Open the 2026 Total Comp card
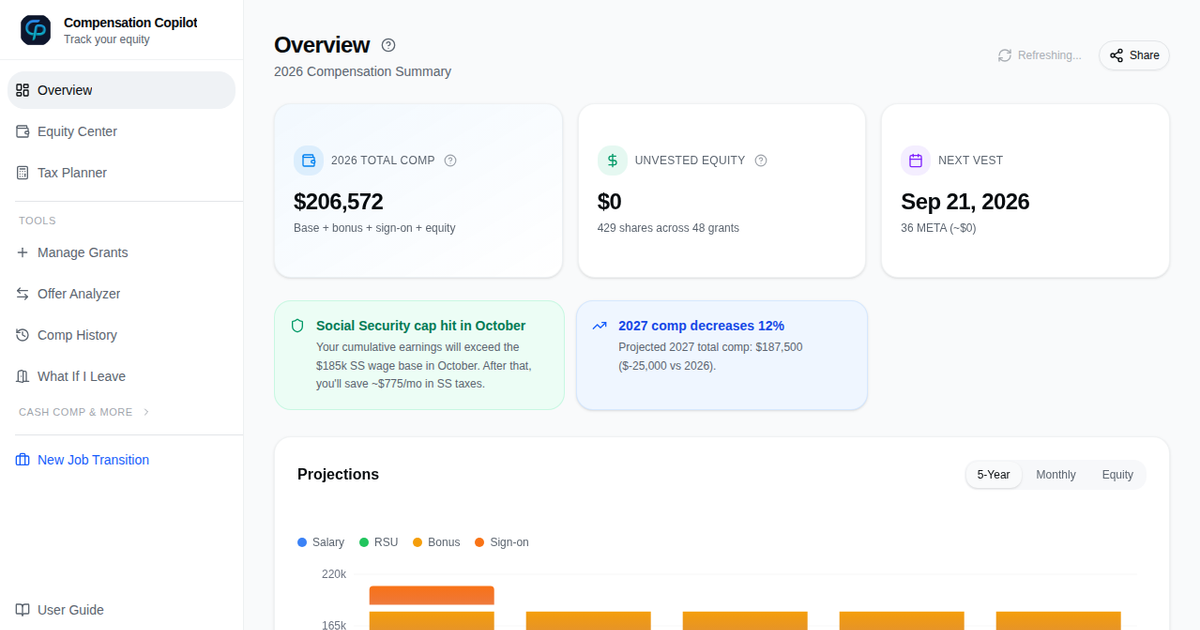This screenshot has width=1200, height=630. tap(418, 190)
